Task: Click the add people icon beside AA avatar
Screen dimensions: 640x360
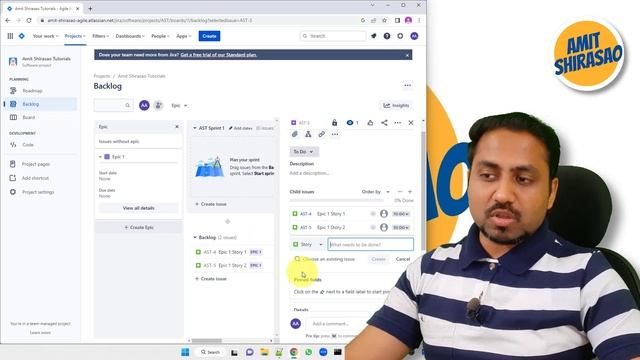Action: (158, 105)
